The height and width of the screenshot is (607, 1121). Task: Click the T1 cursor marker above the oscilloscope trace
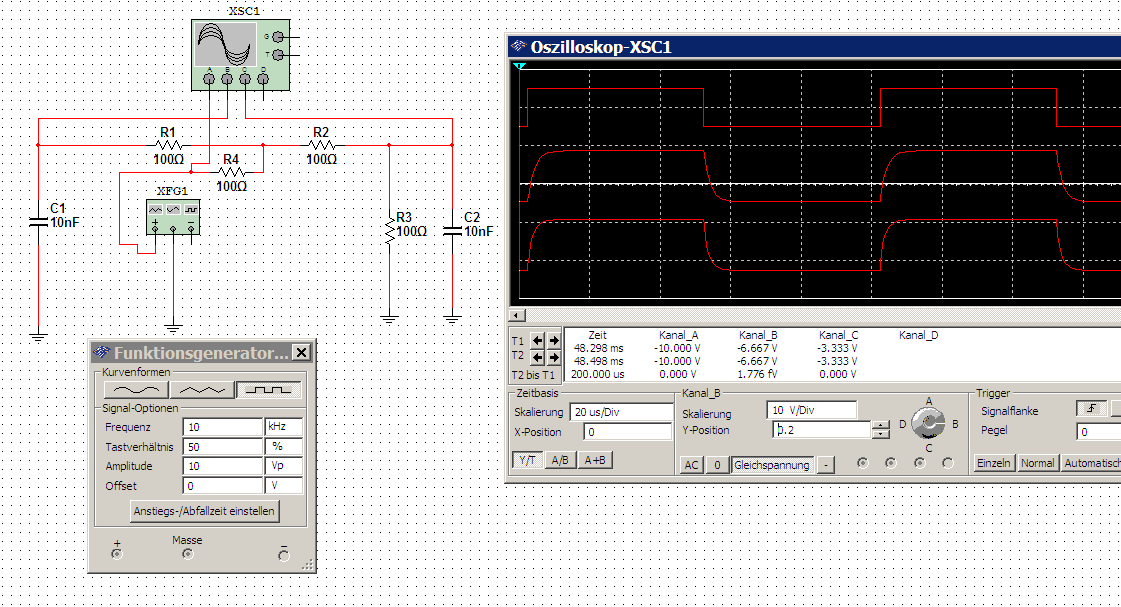click(520, 66)
